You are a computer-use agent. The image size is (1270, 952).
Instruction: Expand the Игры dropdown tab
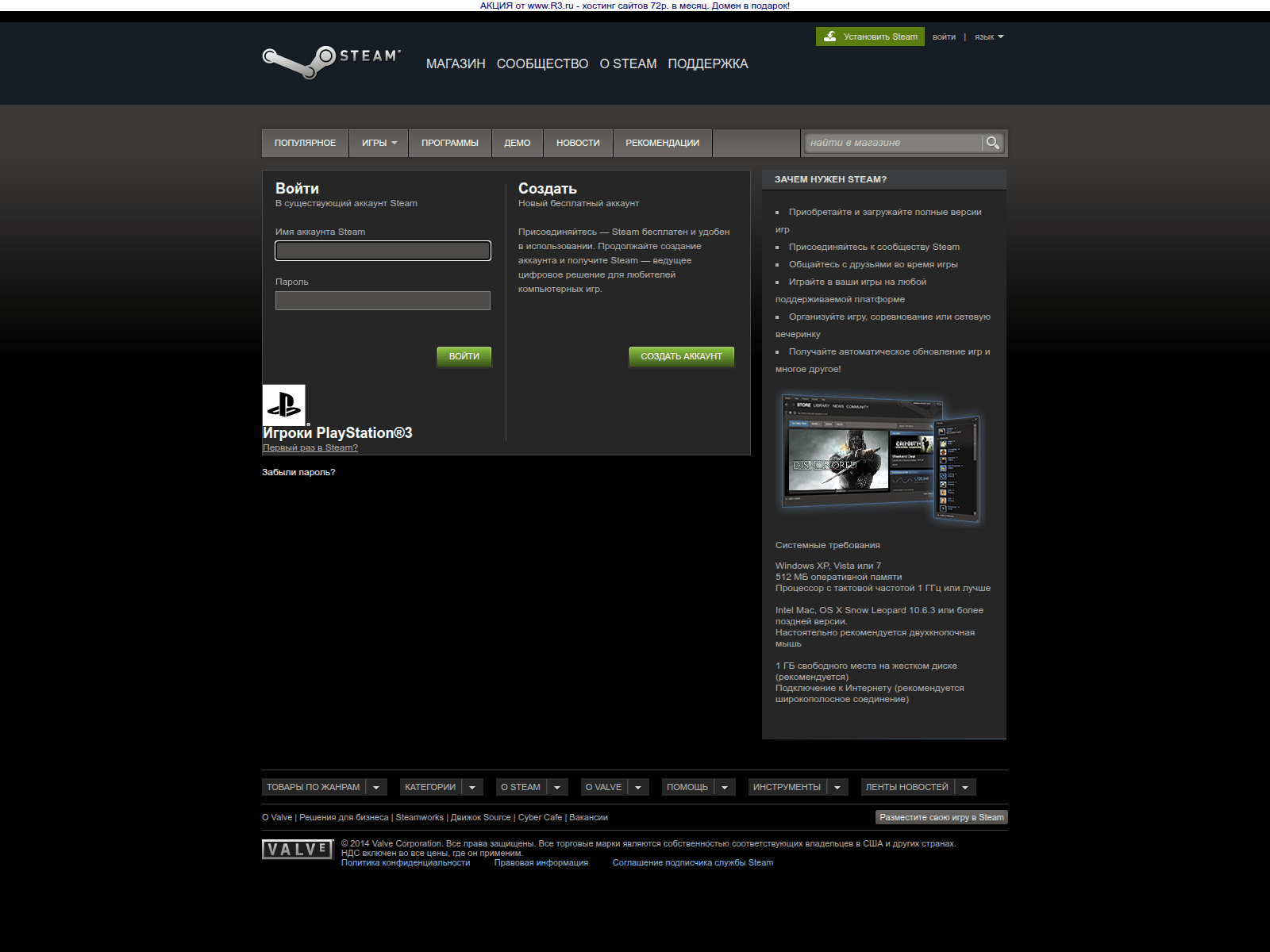[x=379, y=144]
